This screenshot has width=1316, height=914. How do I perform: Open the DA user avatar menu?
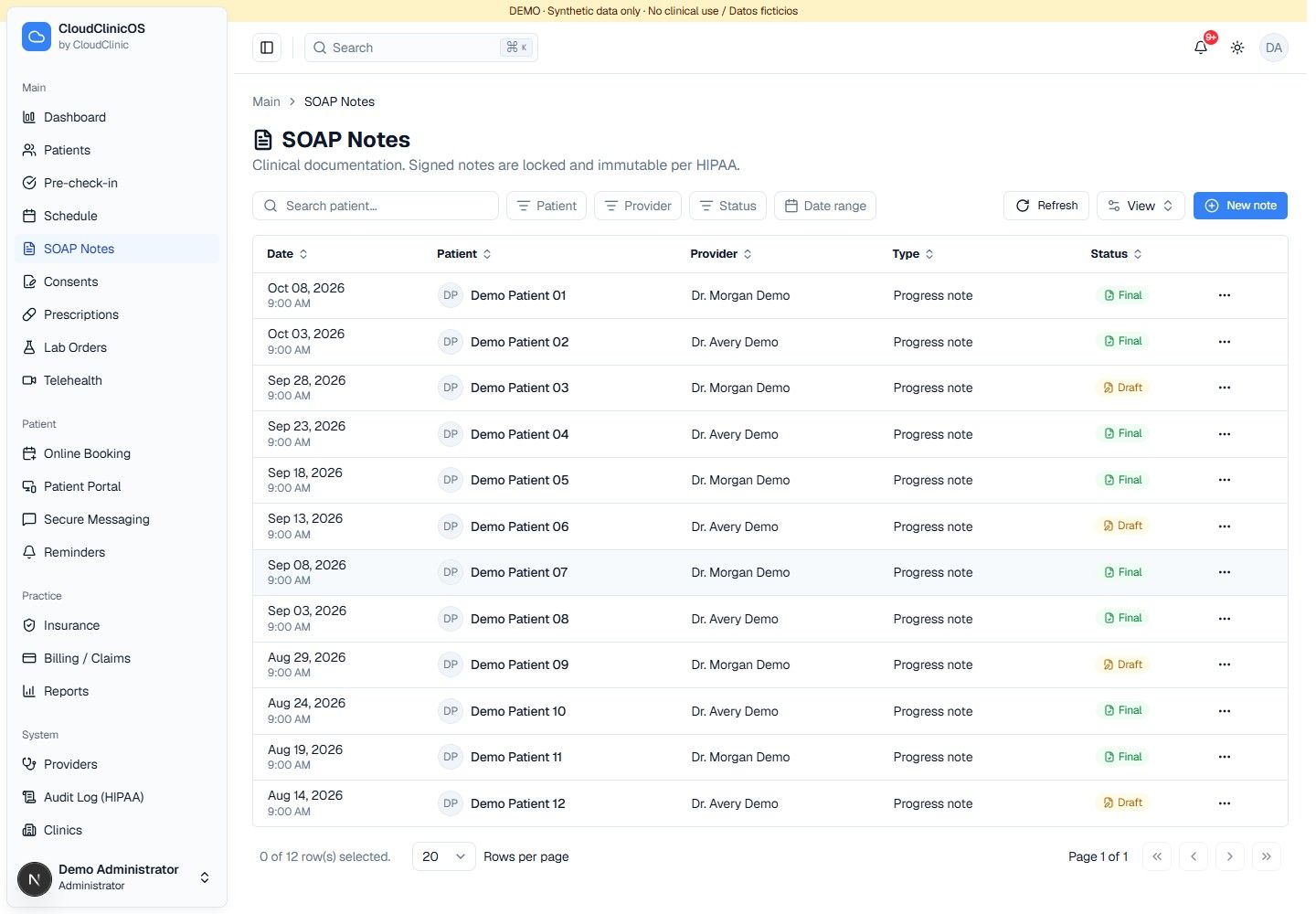pyautogui.click(x=1274, y=48)
